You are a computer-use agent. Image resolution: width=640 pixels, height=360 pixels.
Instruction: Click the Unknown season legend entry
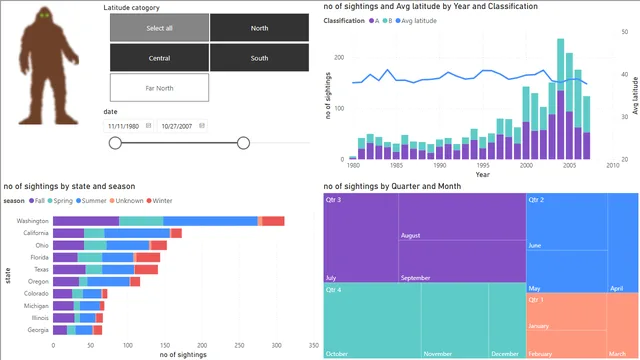(127, 201)
